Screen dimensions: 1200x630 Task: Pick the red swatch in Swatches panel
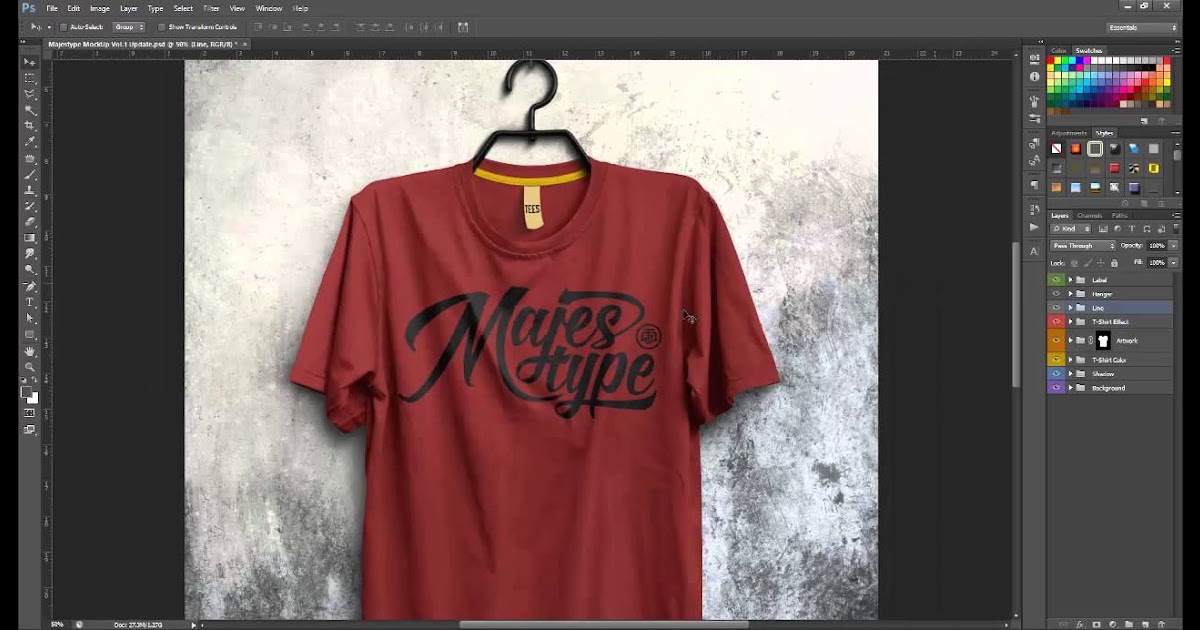click(x=1052, y=61)
